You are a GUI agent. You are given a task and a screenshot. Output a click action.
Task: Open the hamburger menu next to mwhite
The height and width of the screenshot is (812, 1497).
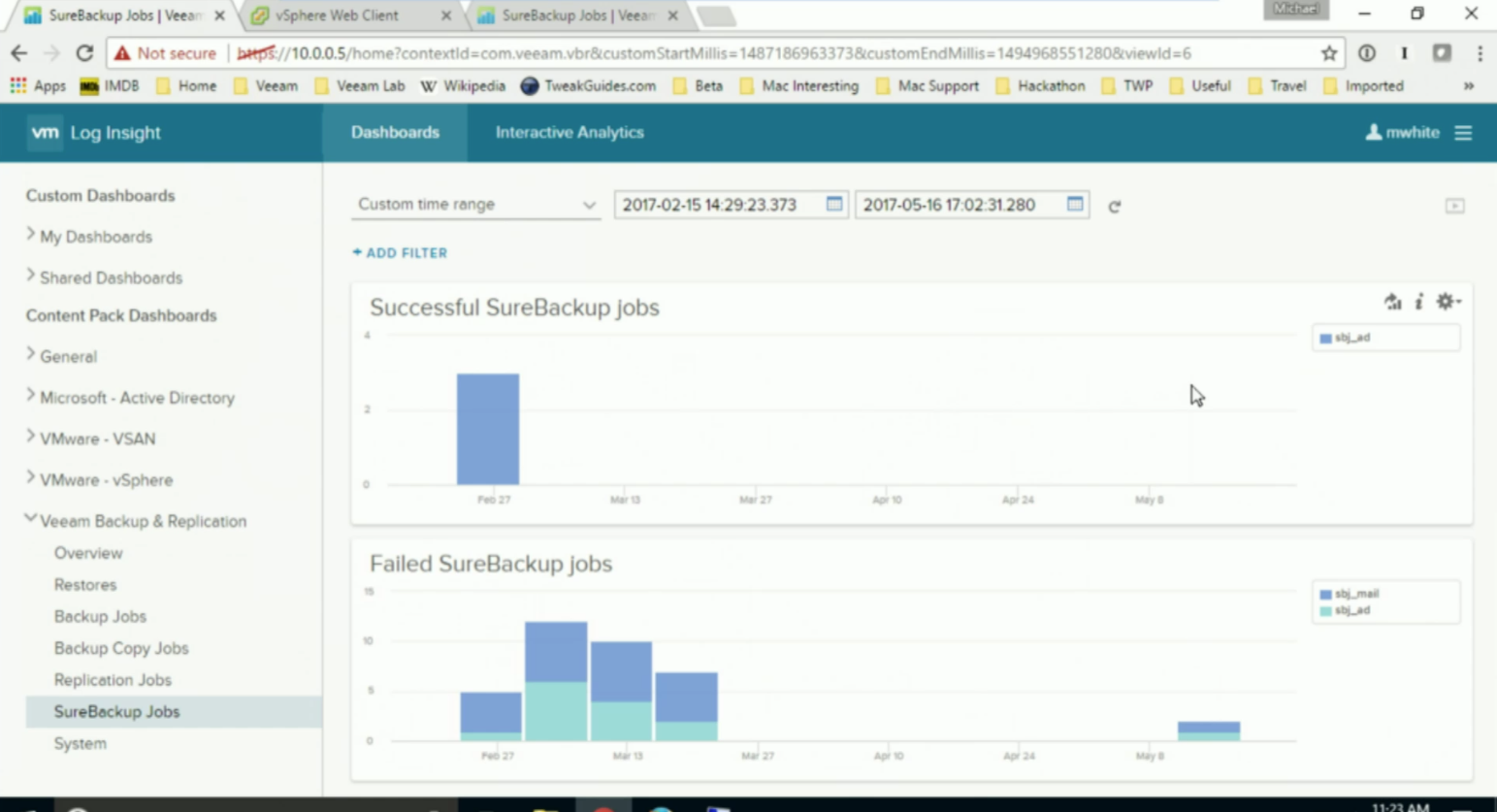pos(1463,133)
